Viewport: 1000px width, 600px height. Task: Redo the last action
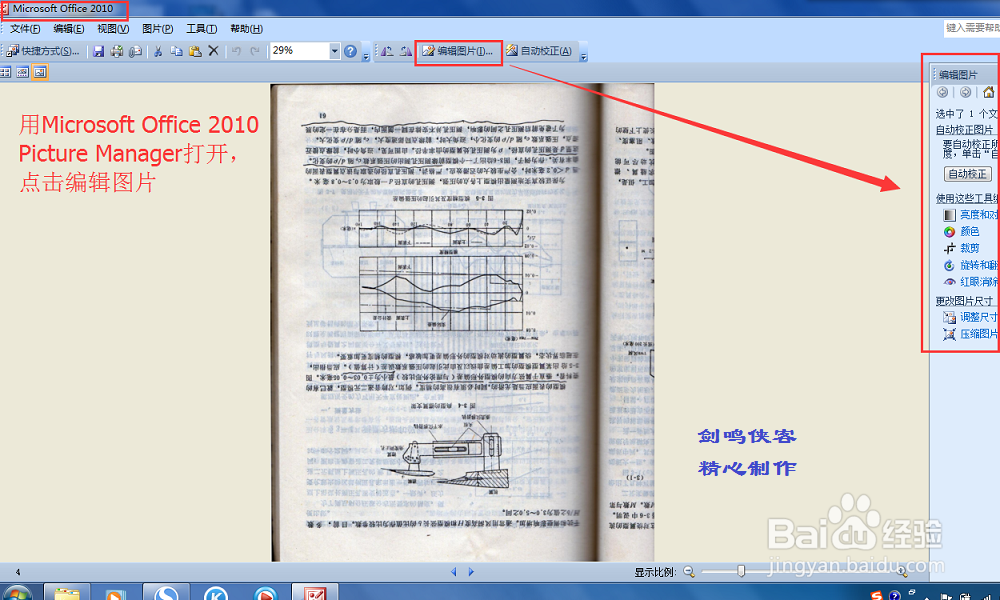tap(255, 51)
